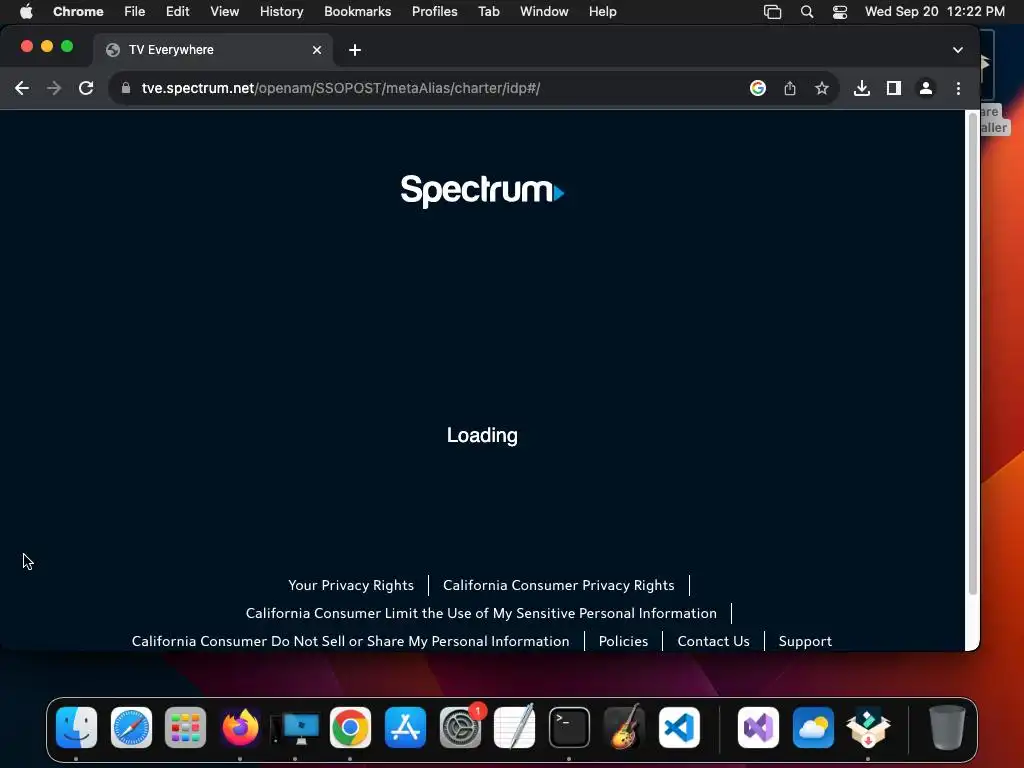Open Do Not Sell or Share link

(x=351, y=641)
